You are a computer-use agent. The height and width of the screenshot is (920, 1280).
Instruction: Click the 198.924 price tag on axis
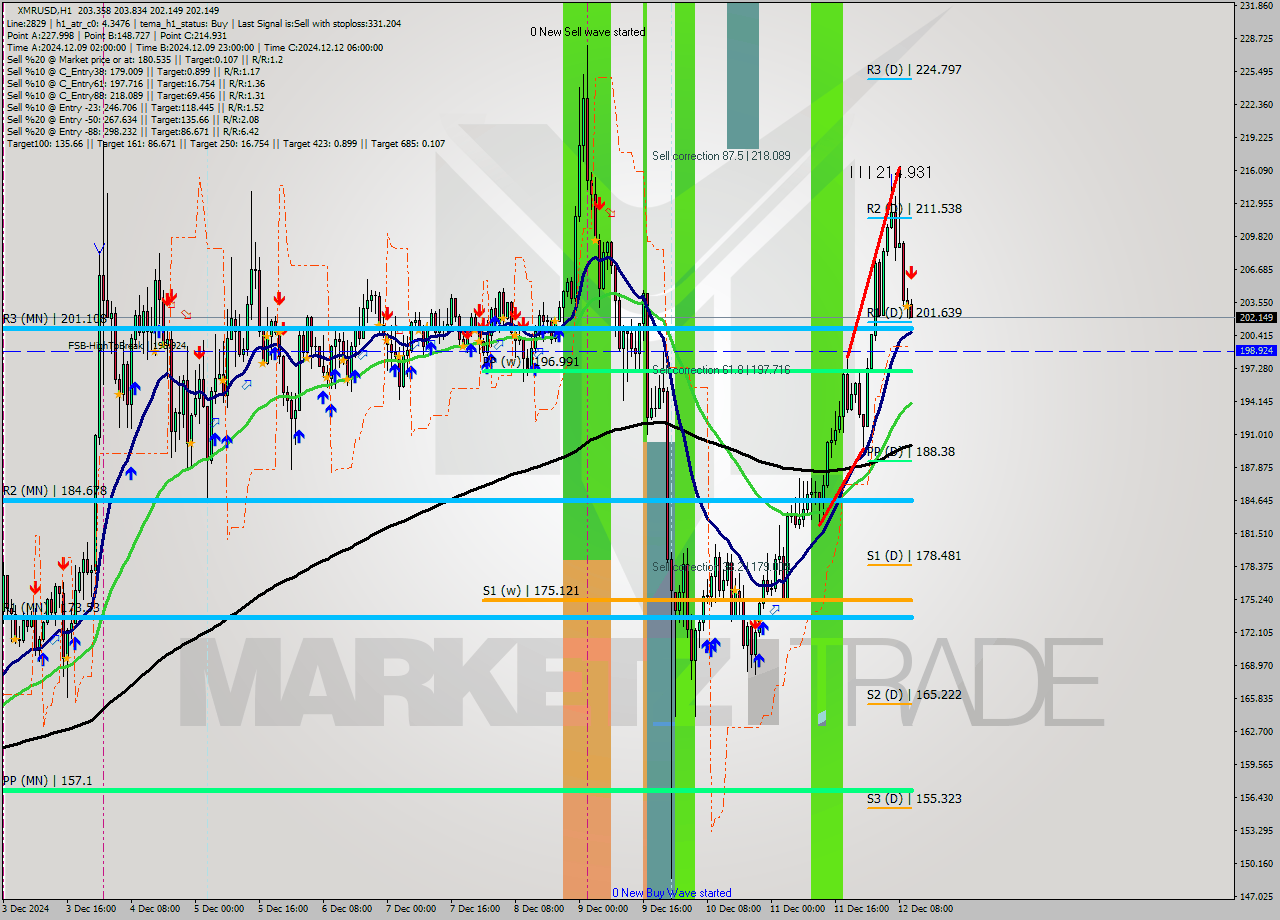1256,351
